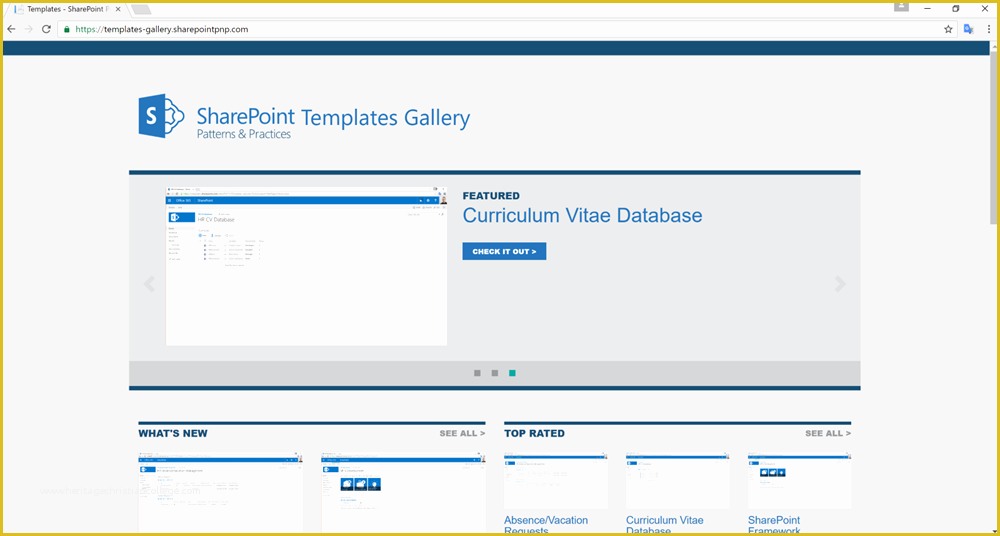Click the featured HR CV Database screenshot
The height and width of the screenshot is (536, 1000).
click(306, 266)
